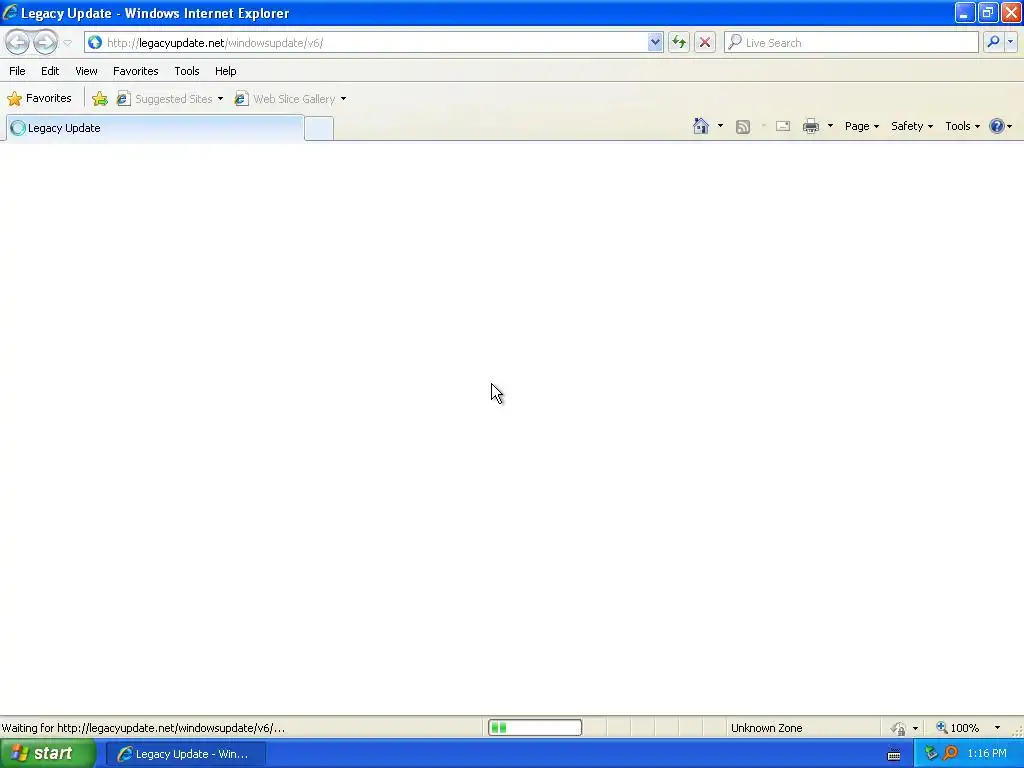
Task: Go back with the Back arrow button
Action: pyautogui.click(x=18, y=42)
